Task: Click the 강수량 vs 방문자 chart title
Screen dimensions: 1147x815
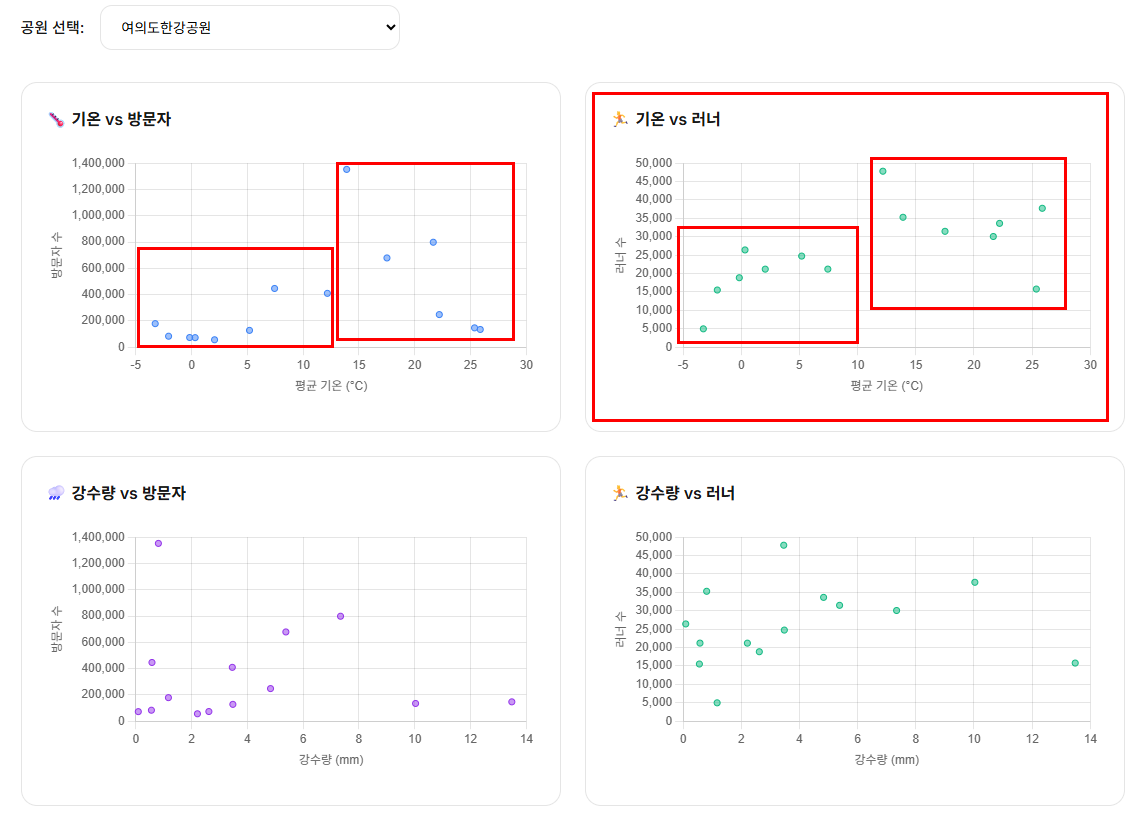Action: [x=129, y=493]
